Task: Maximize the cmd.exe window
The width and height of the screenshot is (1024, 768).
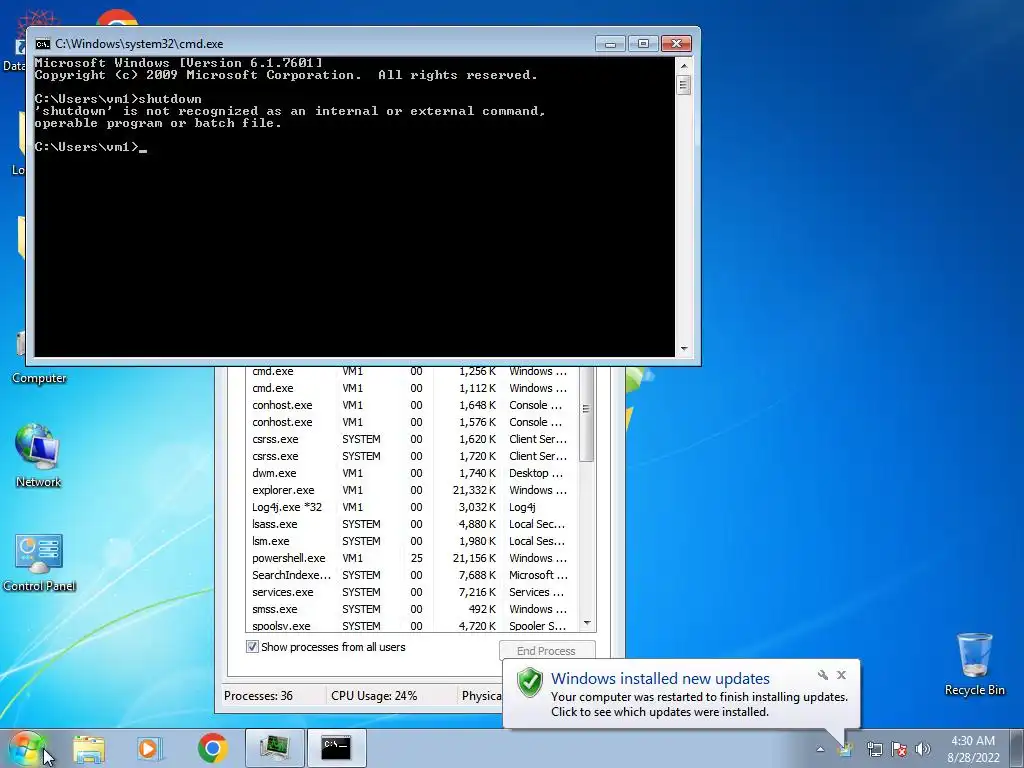Action: (x=643, y=44)
